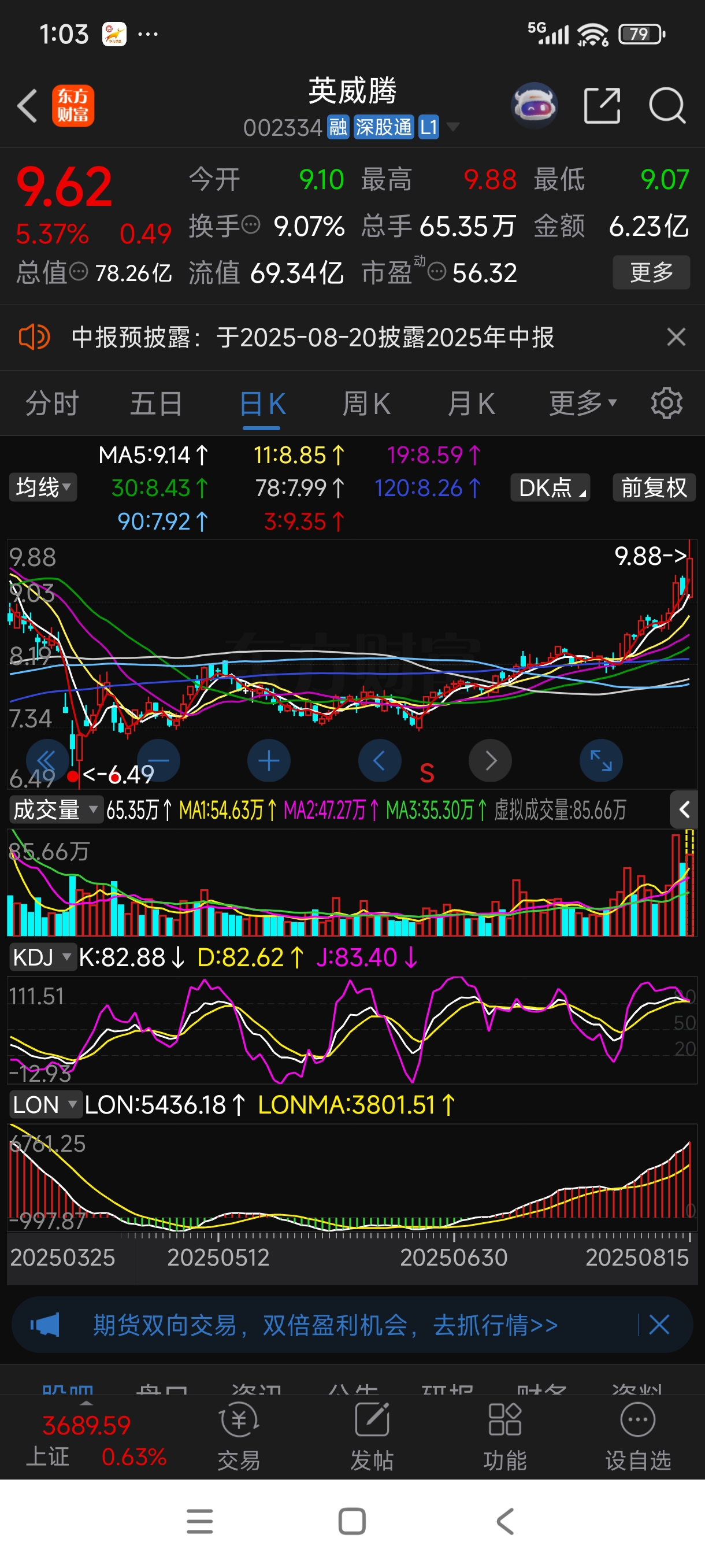Open 市盈 info circle icon
The width and height of the screenshot is (705, 1568).
click(x=437, y=272)
